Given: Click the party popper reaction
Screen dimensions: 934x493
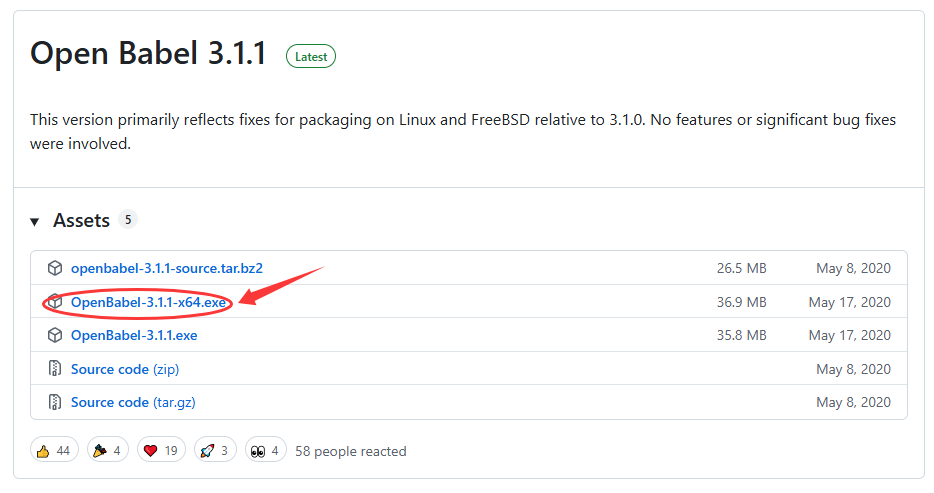Looking at the screenshot, I should coord(108,451).
